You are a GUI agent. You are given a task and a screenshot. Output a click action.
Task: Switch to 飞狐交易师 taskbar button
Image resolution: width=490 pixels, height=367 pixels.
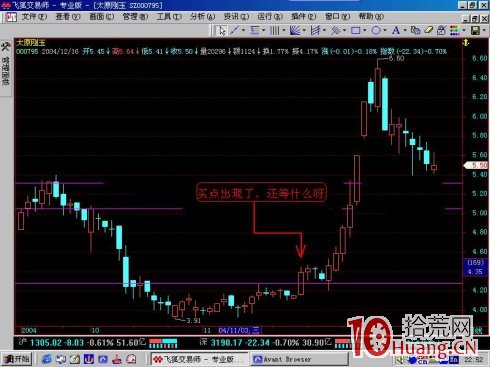click(x=199, y=359)
